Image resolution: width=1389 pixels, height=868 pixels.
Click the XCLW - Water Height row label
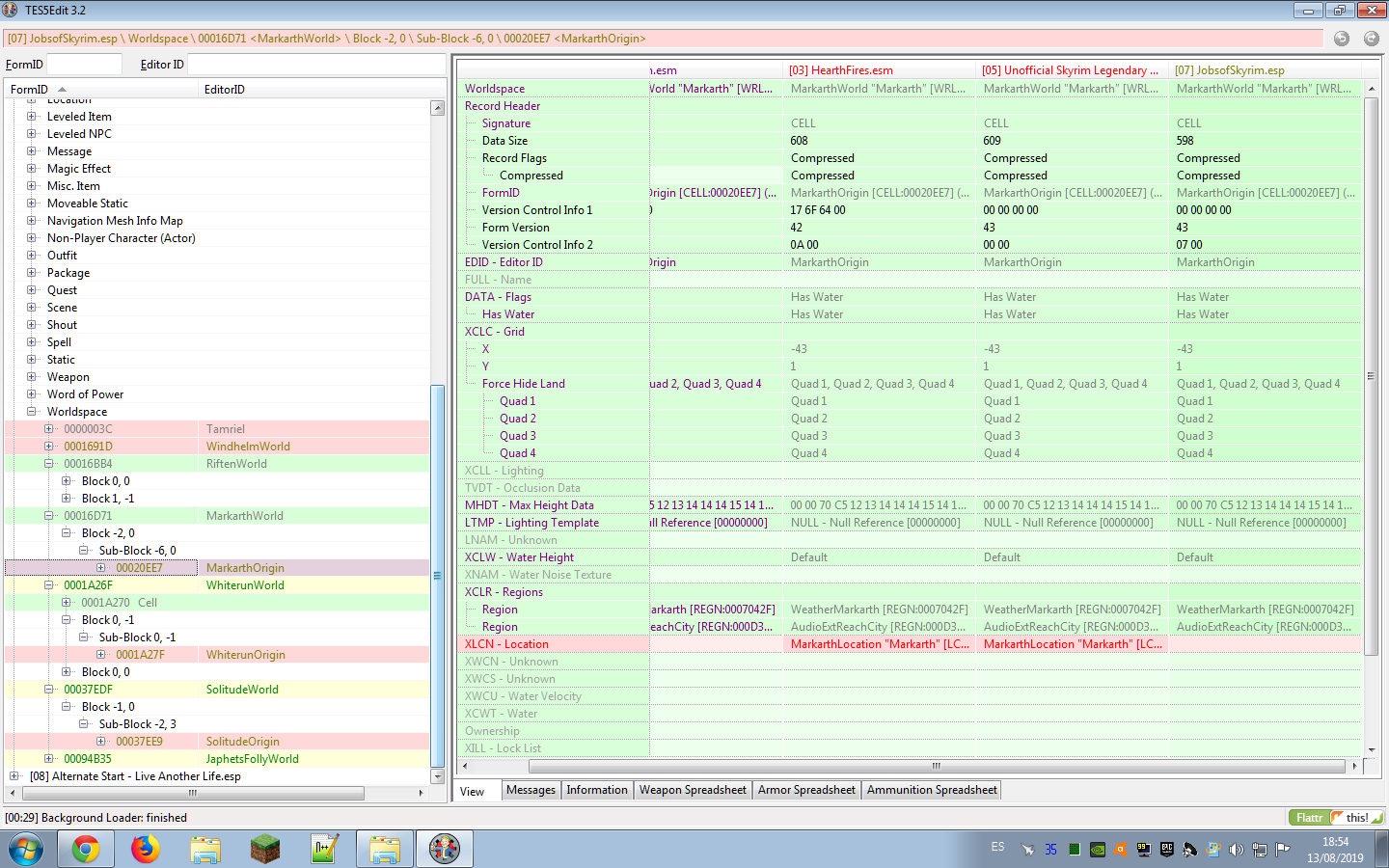(x=519, y=557)
